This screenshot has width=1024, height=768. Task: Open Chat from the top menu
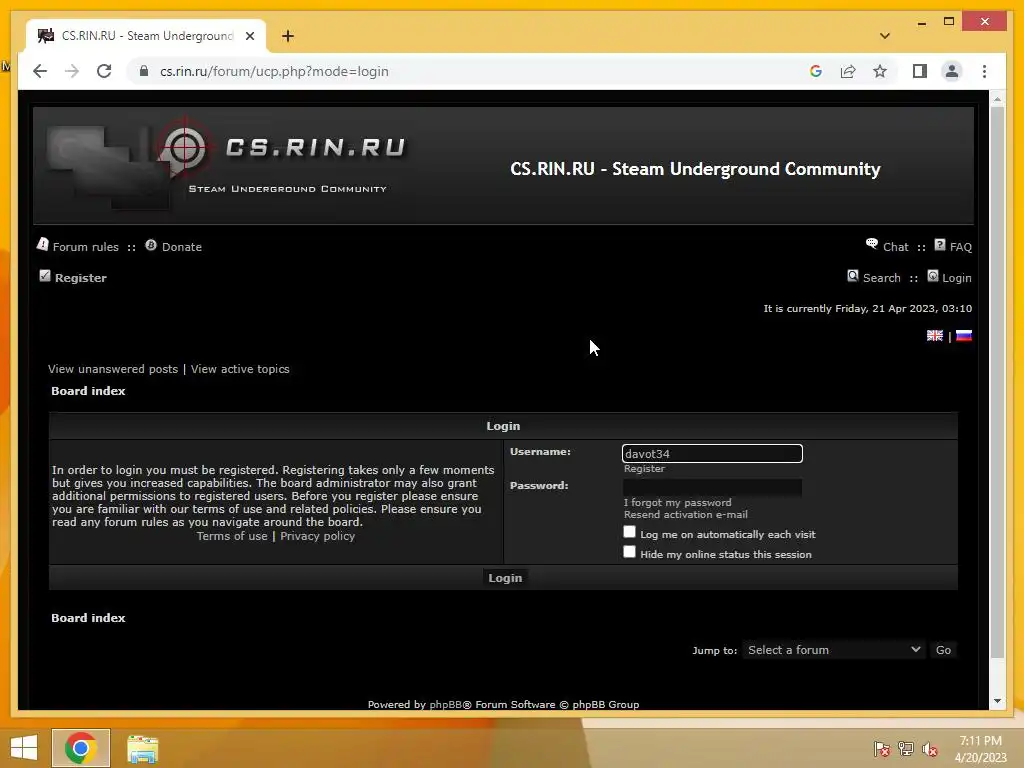tap(895, 247)
